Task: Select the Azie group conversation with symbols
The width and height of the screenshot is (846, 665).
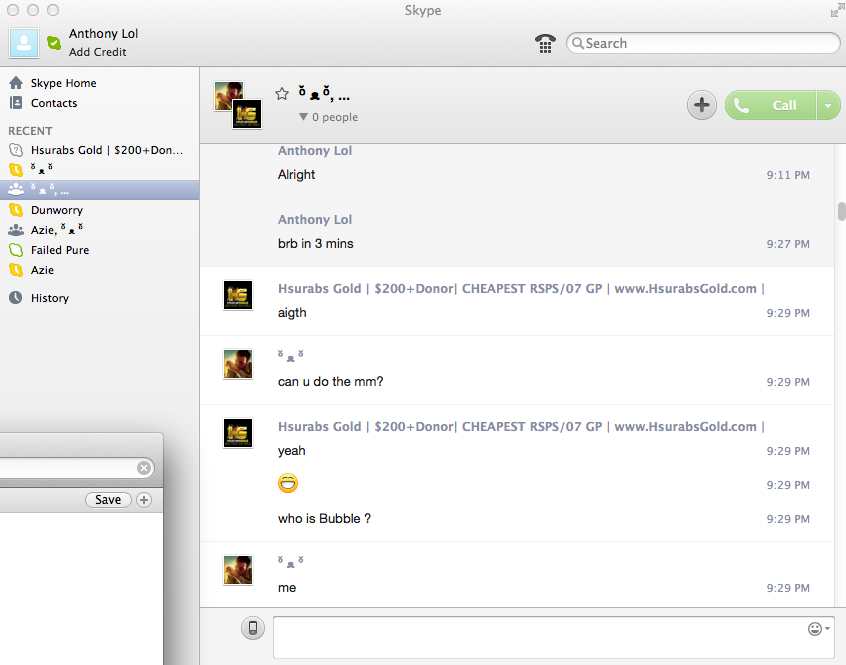Action: click(x=99, y=230)
